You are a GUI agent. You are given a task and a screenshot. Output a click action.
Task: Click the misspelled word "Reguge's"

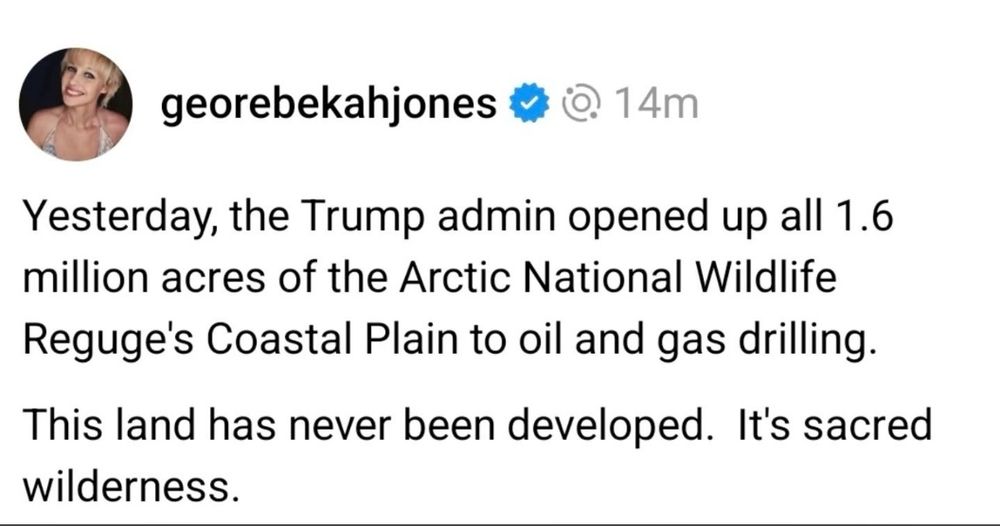point(108,342)
